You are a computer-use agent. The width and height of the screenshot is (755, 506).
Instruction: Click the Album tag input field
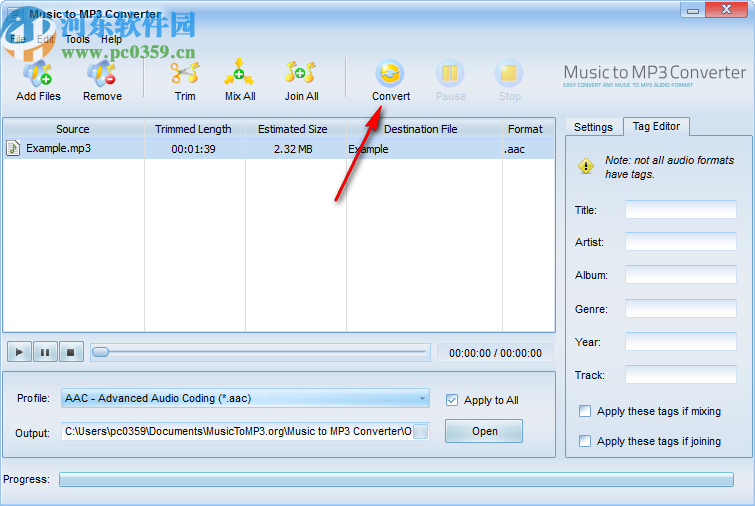[680, 275]
